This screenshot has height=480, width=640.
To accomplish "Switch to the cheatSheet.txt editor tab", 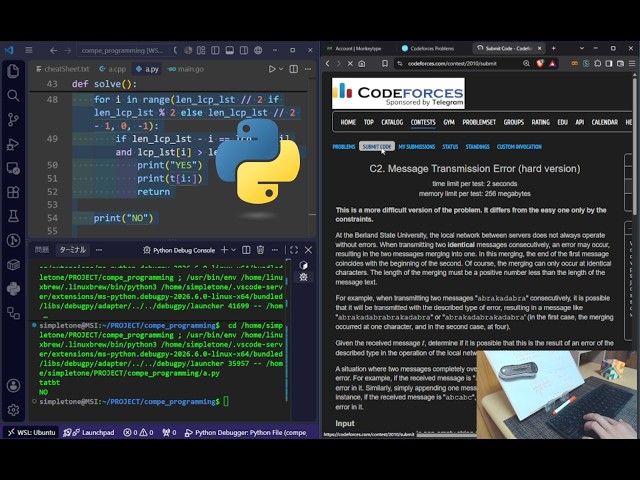I will [62, 69].
